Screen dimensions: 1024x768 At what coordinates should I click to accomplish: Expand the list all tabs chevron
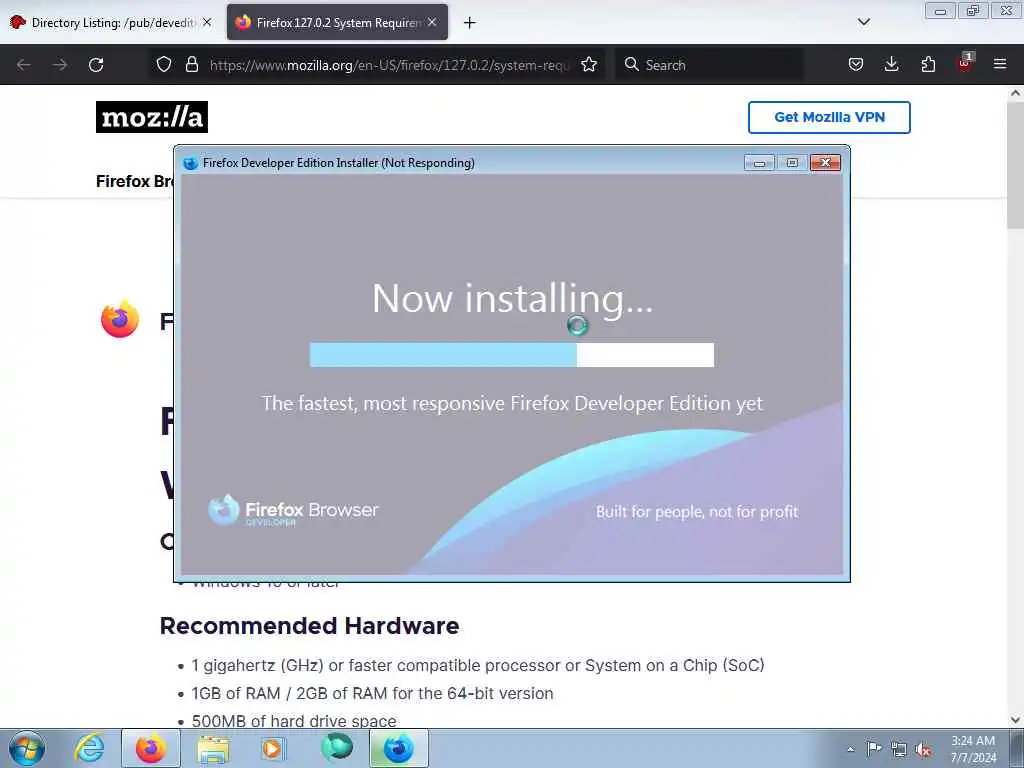(x=863, y=22)
